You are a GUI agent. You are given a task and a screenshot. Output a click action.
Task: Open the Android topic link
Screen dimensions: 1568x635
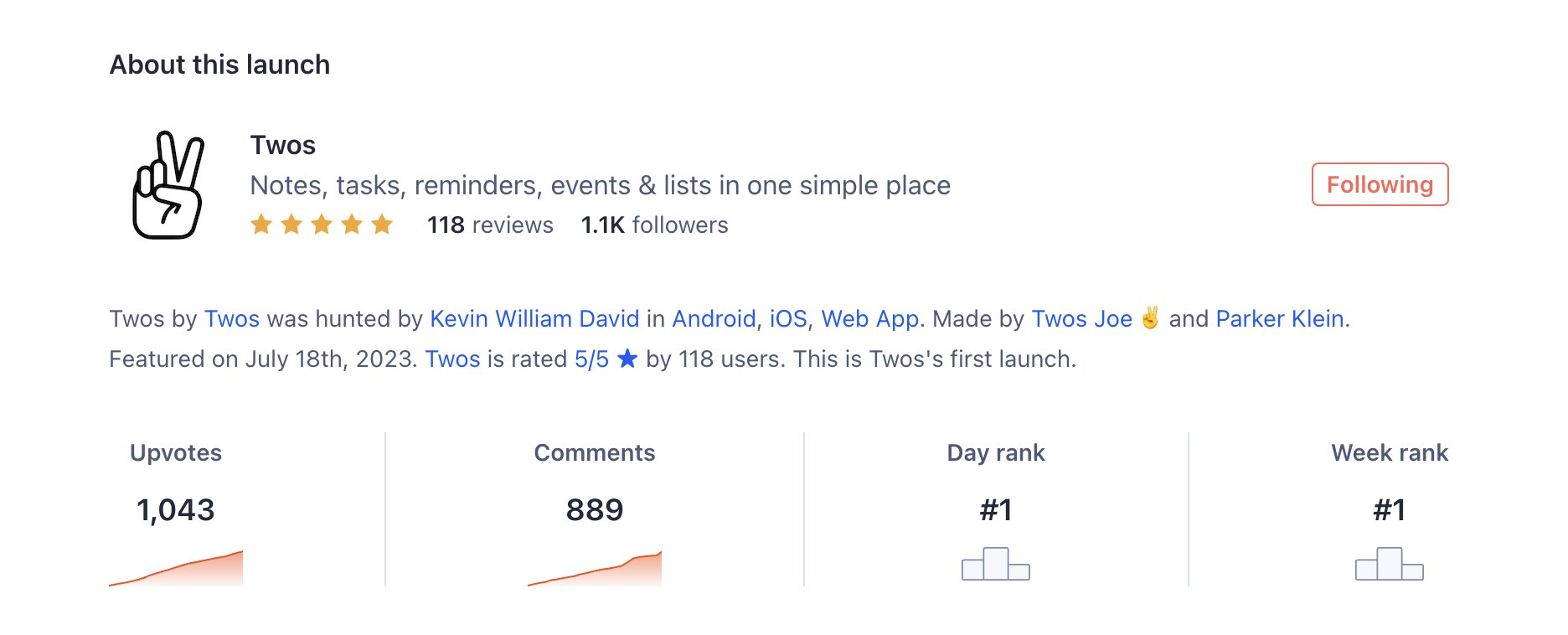[714, 318]
